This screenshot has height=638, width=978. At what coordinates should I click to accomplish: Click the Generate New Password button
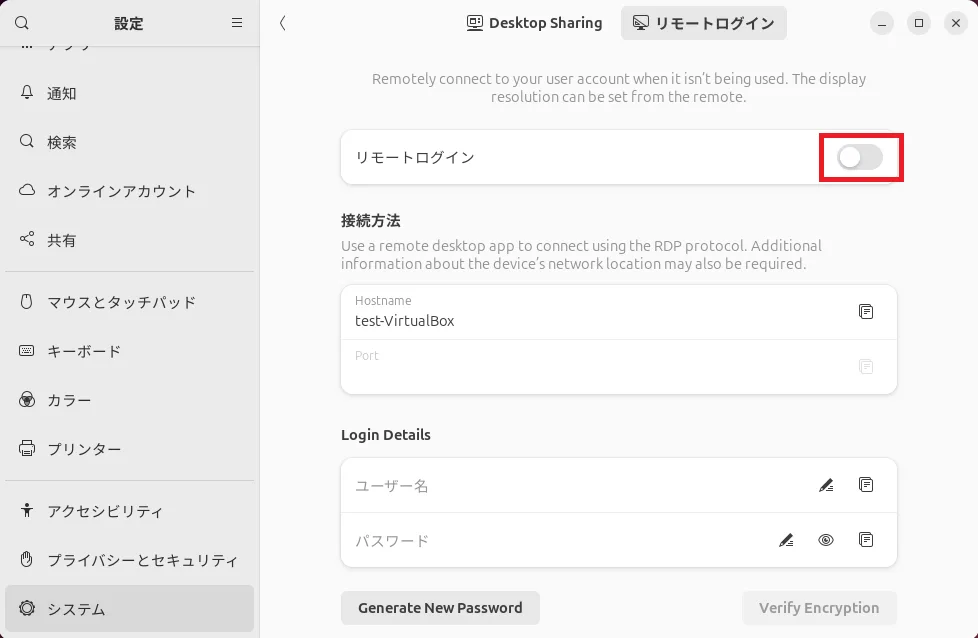click(x=440, y=607)
